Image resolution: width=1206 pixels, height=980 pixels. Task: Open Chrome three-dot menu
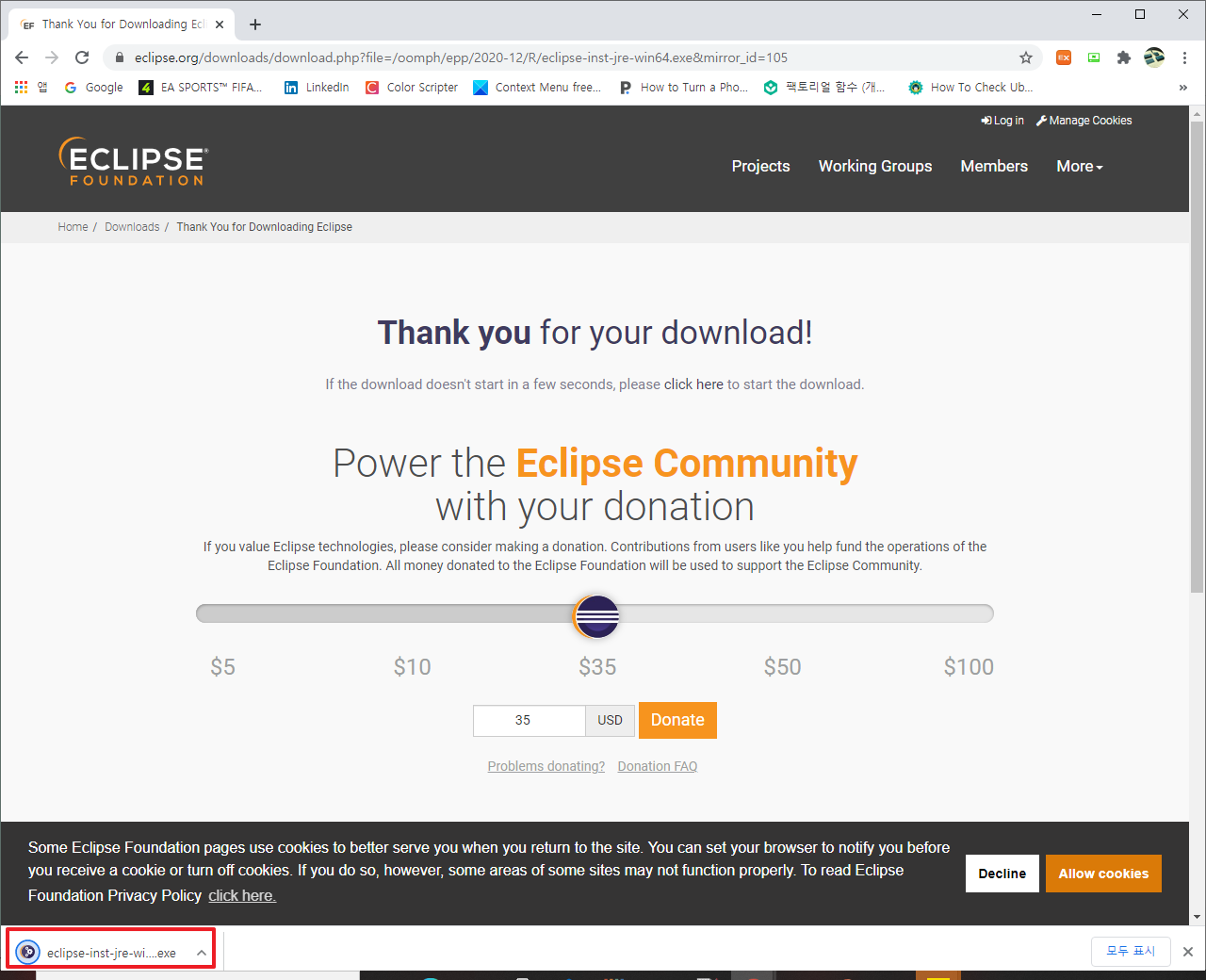click(1184, 57)
